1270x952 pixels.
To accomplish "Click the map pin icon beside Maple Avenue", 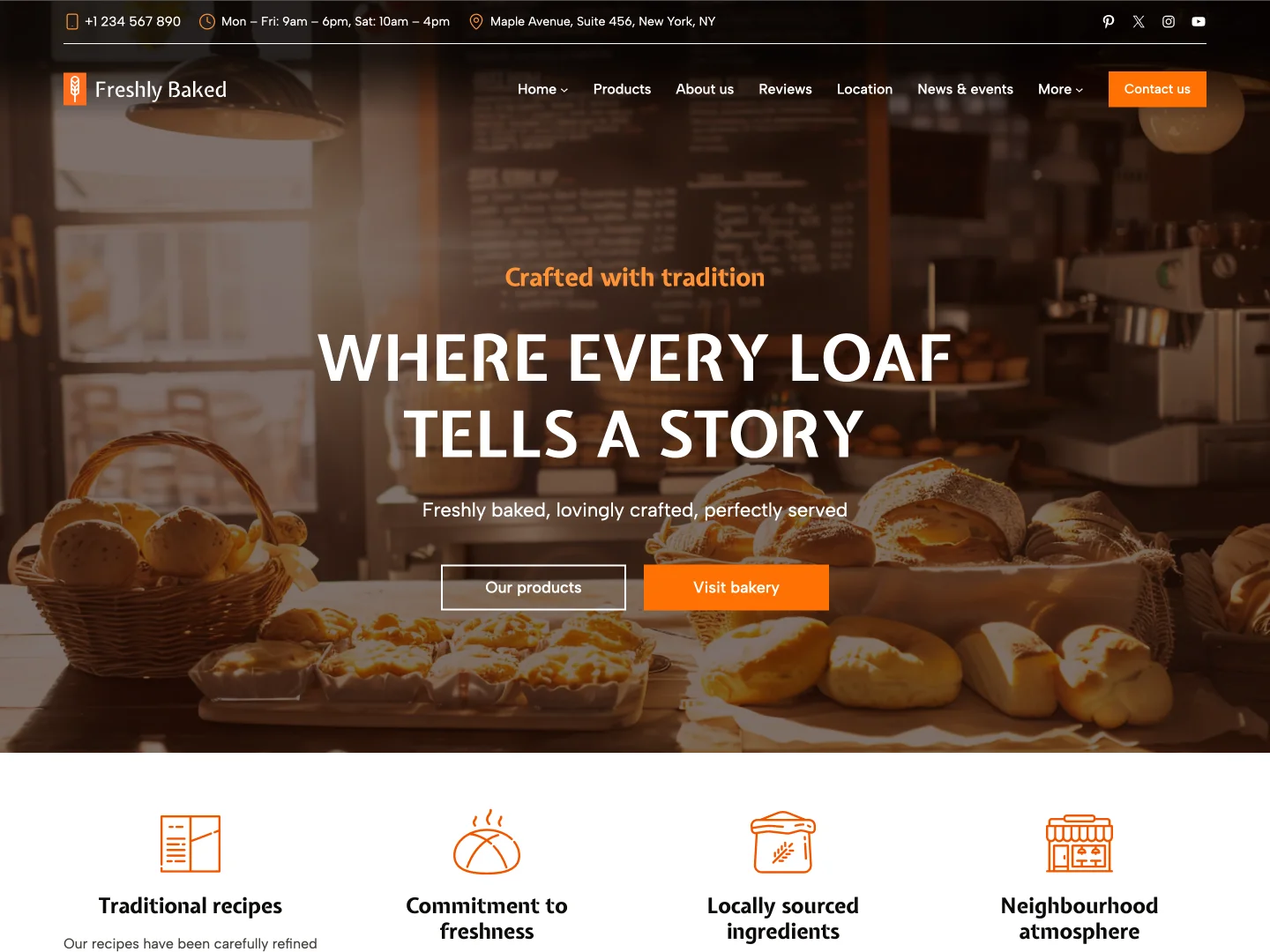I will (476, 21).
